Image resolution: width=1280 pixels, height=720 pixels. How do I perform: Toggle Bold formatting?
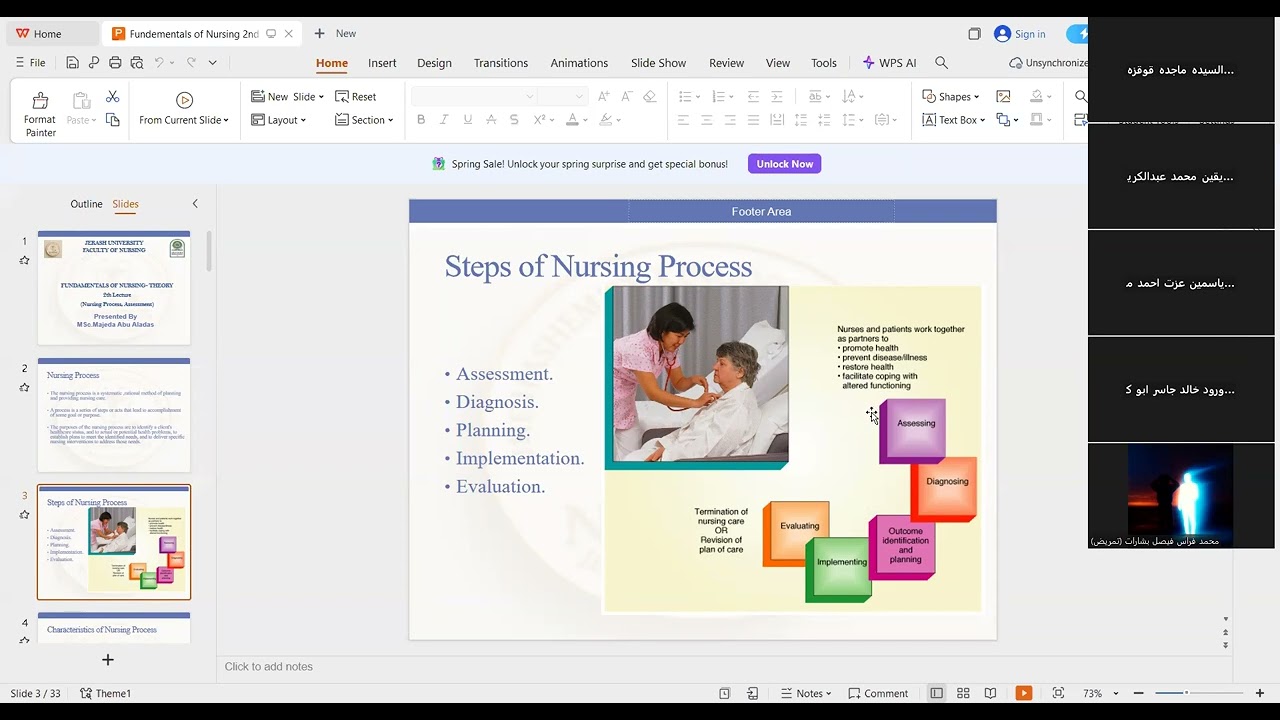pos(421,120)
